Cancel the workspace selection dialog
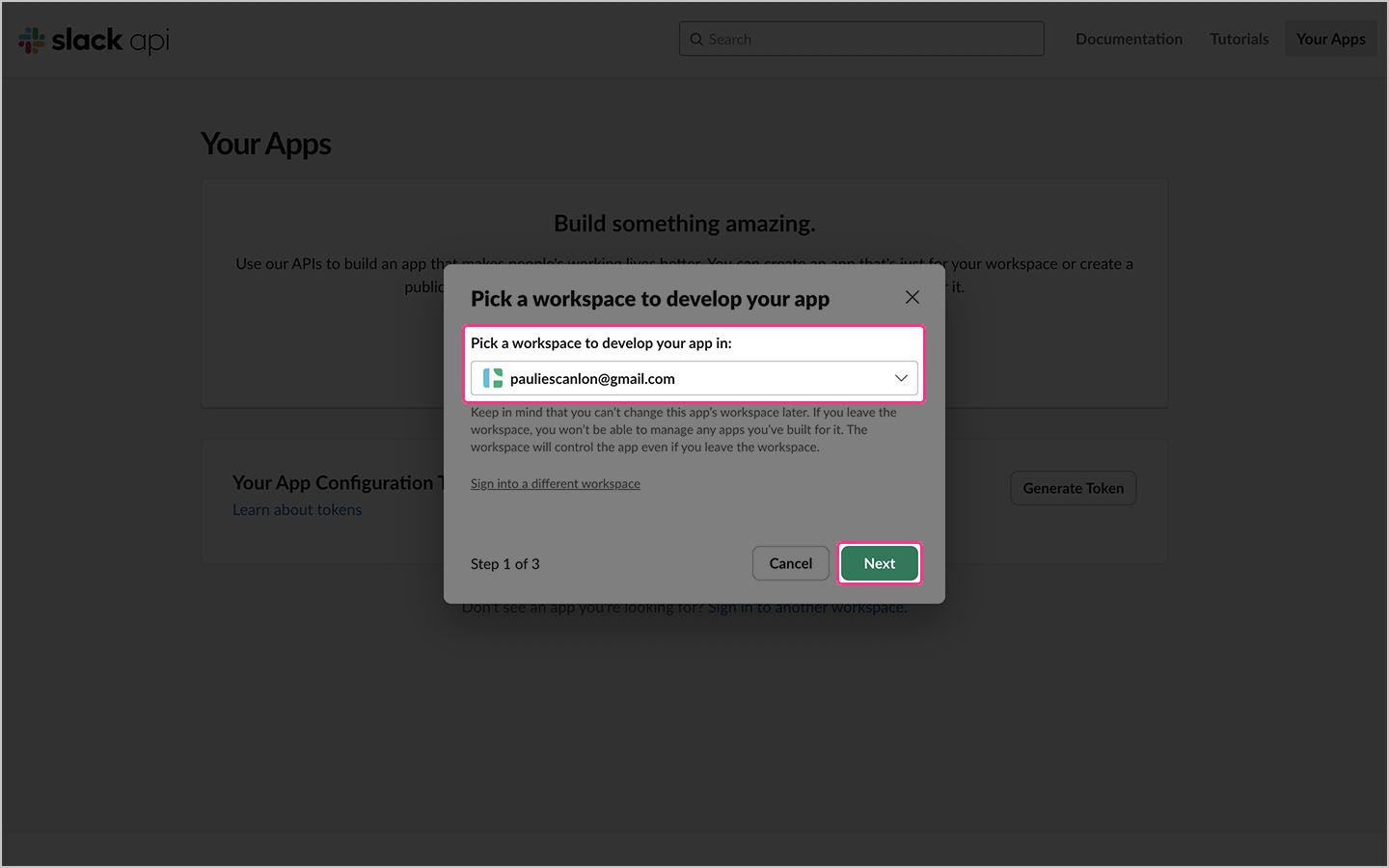The height and width of the screenshot is (868, 1389). [x=790, y=563]
